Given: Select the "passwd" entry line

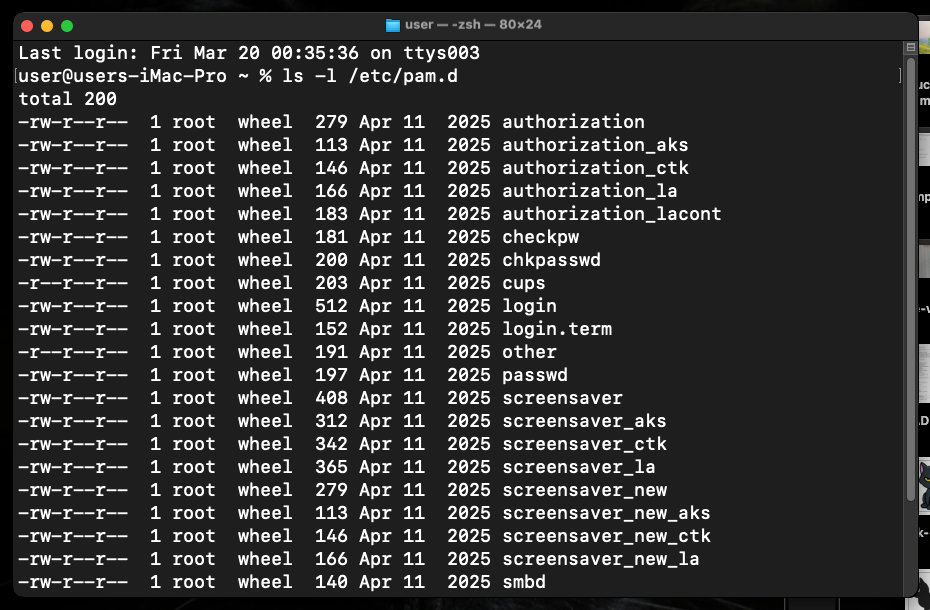Looking at the screenshot, I should pyautogui.click(x=533, y=374).
